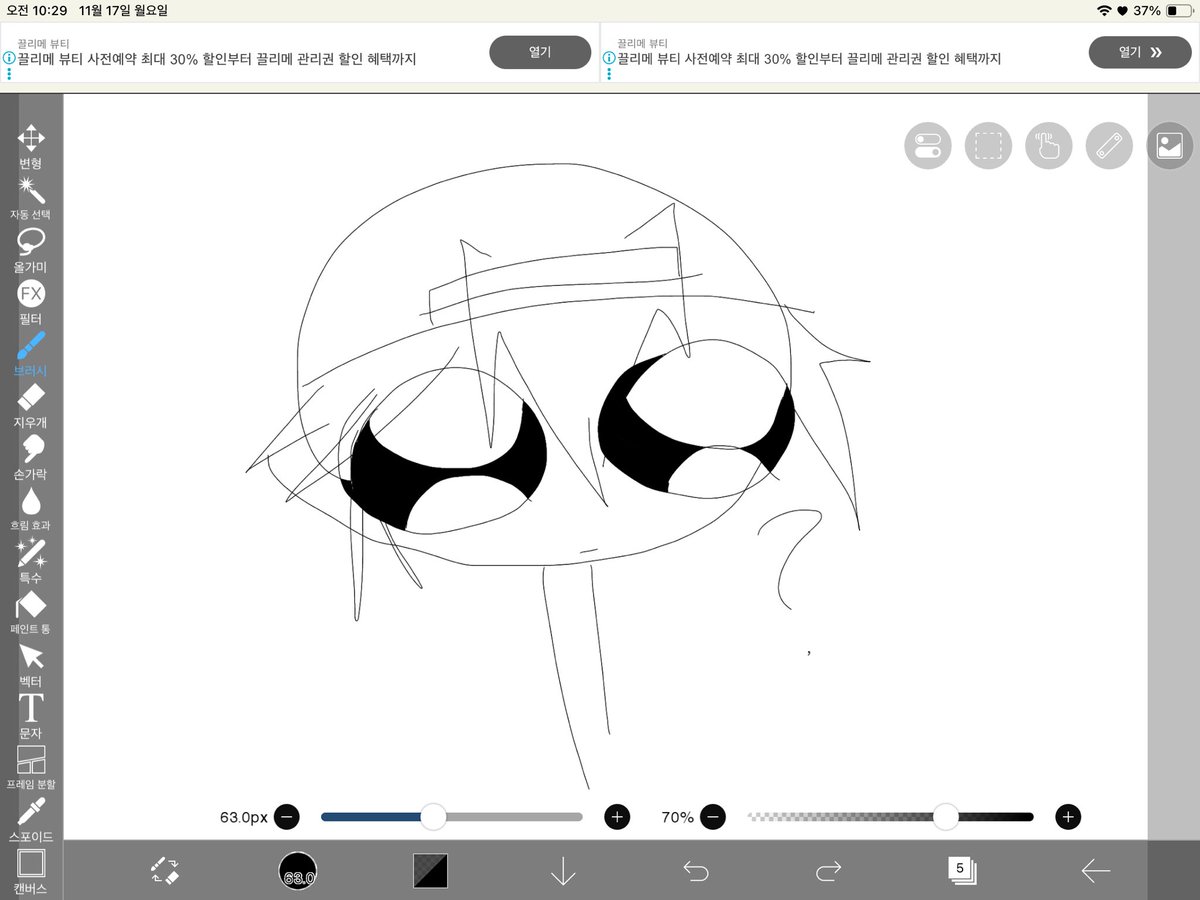Adjust the 70% opacity slider
This screenshot has height=900, width=1200.
pos(944,817)
